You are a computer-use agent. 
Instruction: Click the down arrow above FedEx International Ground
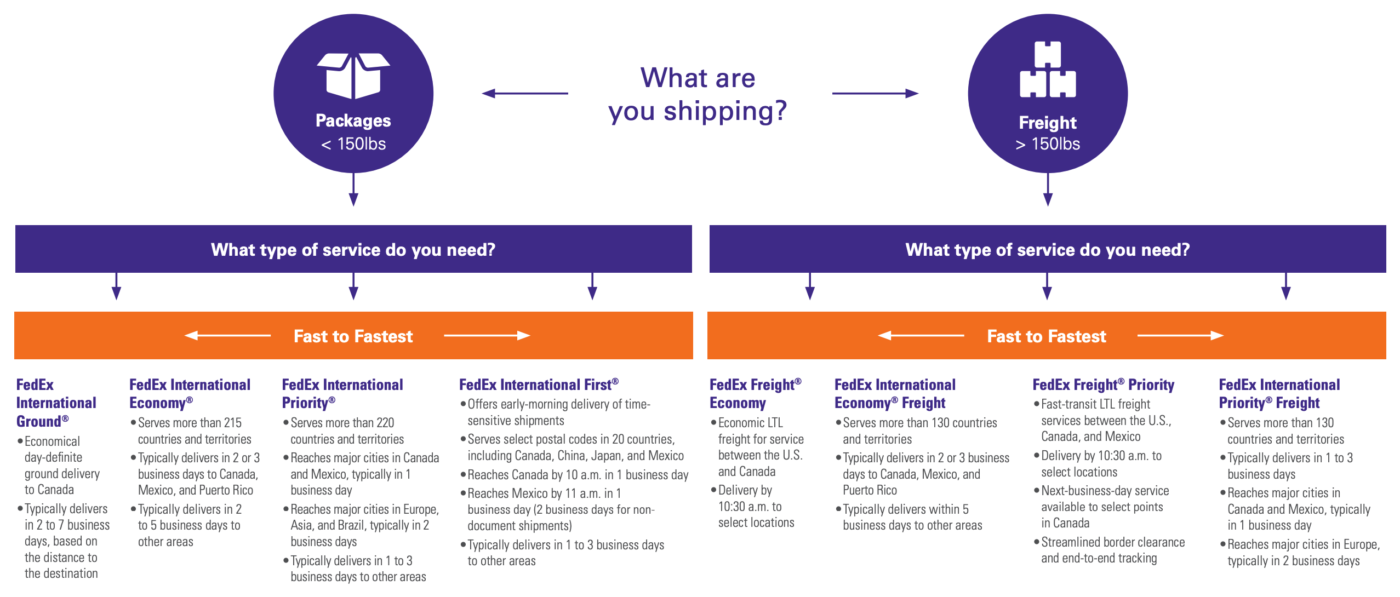116,285
